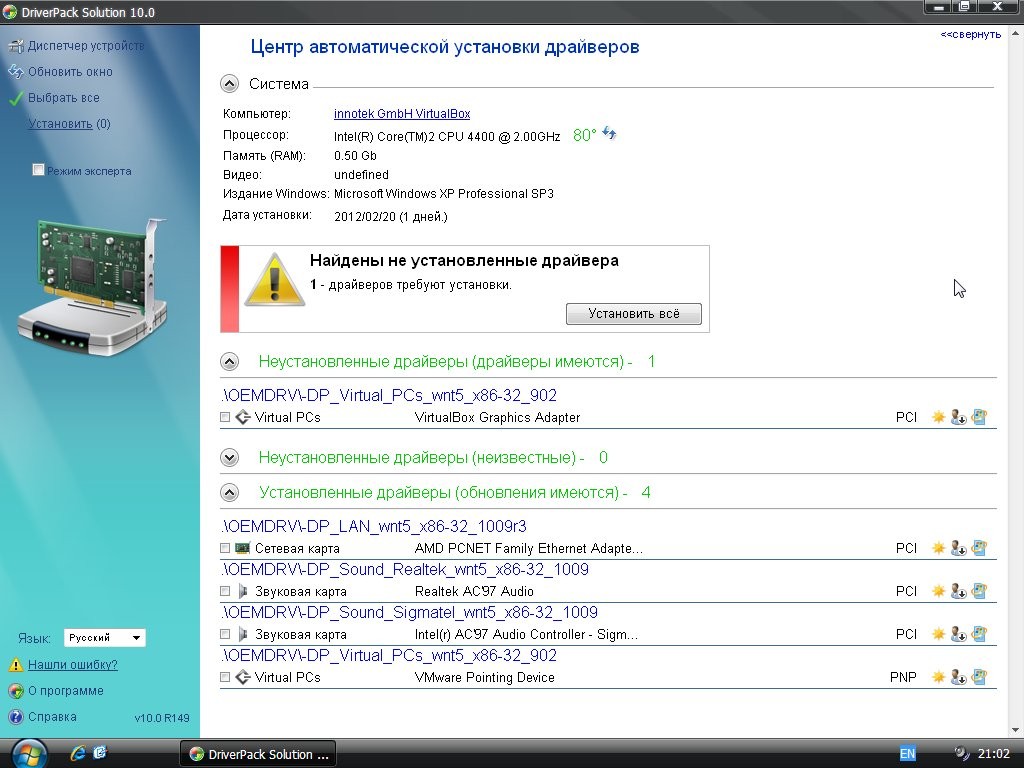1024x768 pixels.
Task: Click the 80° CPU temperature value
Action: [584, 135]
